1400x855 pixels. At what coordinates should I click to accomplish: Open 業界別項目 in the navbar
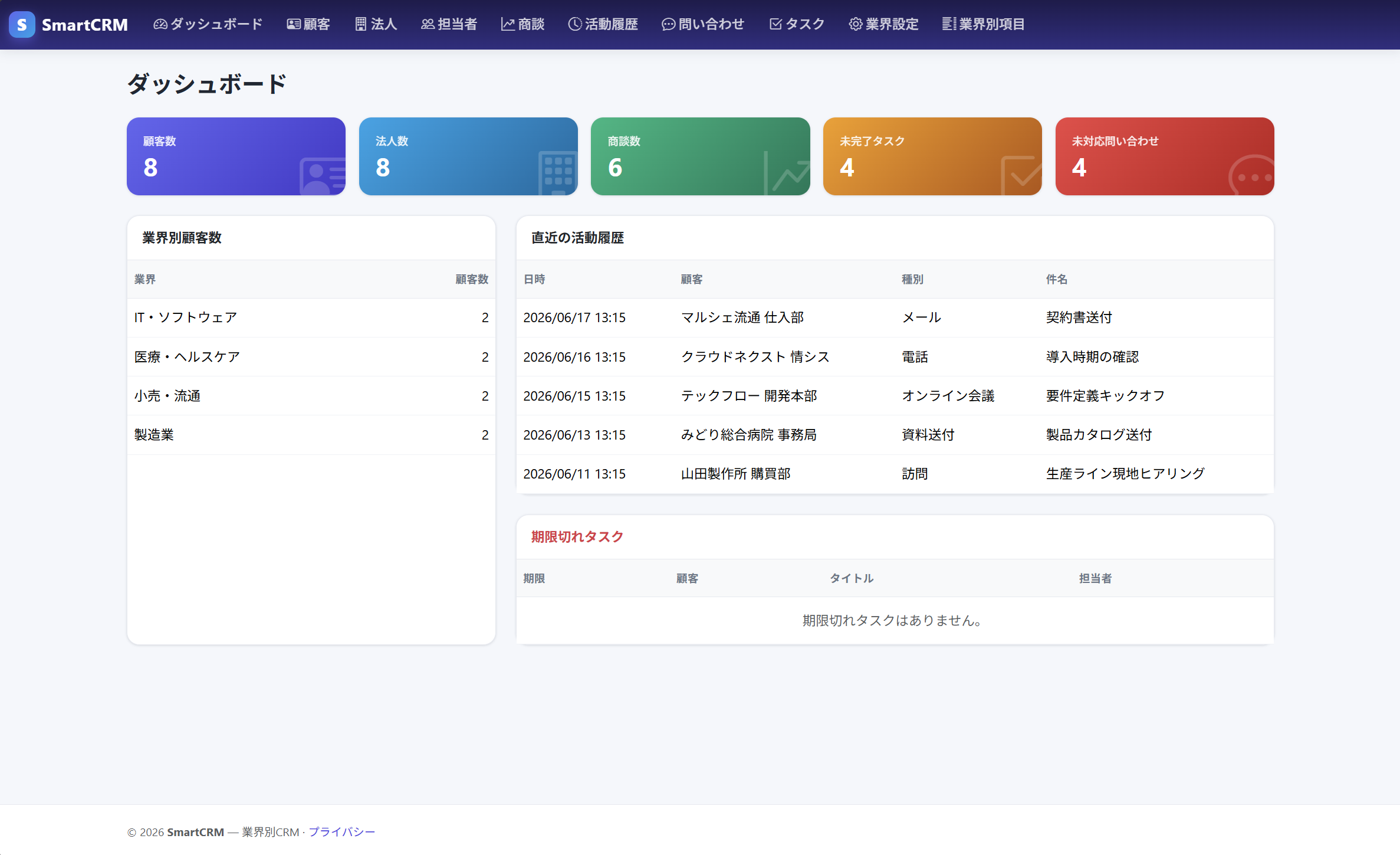tap(984, 24)
